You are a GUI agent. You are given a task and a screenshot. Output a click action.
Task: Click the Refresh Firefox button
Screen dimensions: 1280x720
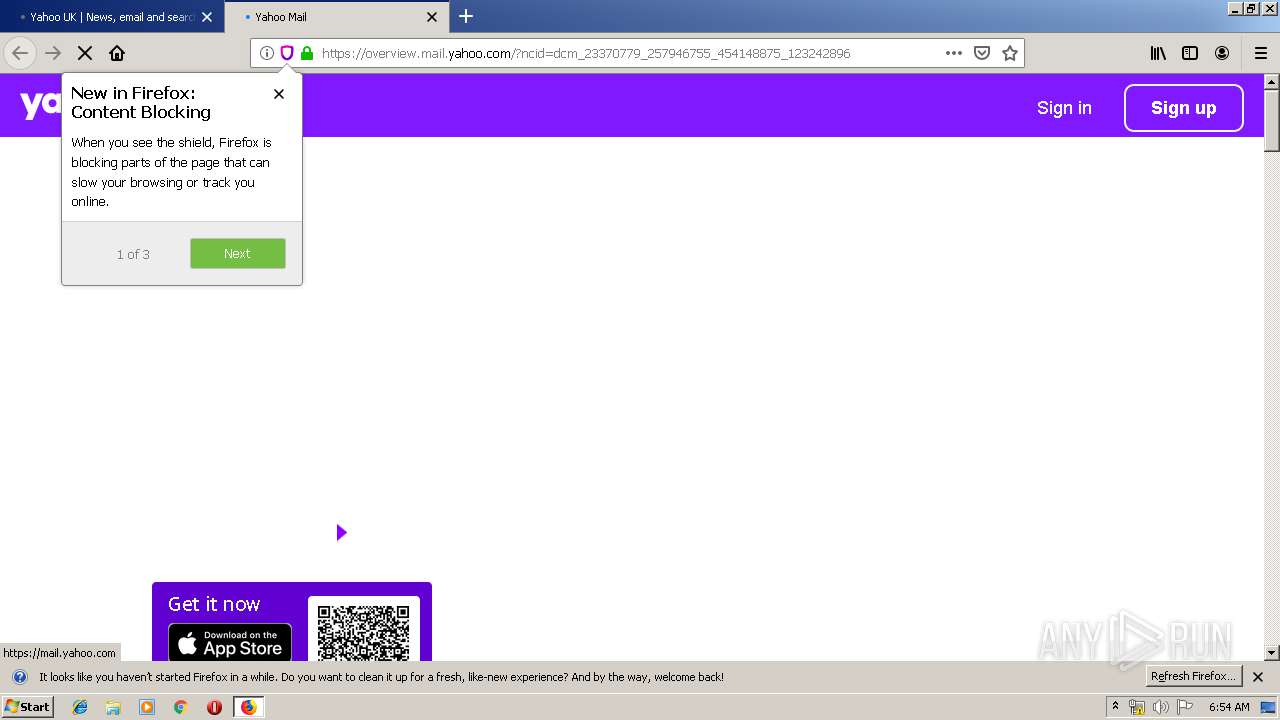point(1193,676)
